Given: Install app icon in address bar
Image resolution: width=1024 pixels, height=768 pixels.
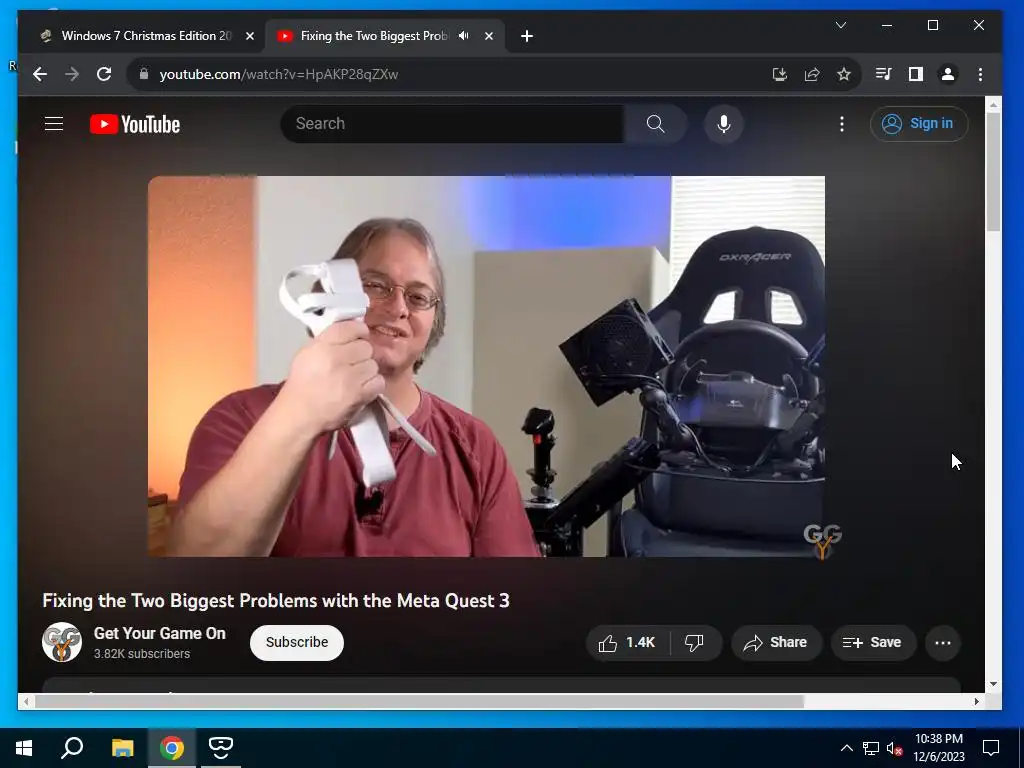Looking at the screenshot, I should coord(780,74).
